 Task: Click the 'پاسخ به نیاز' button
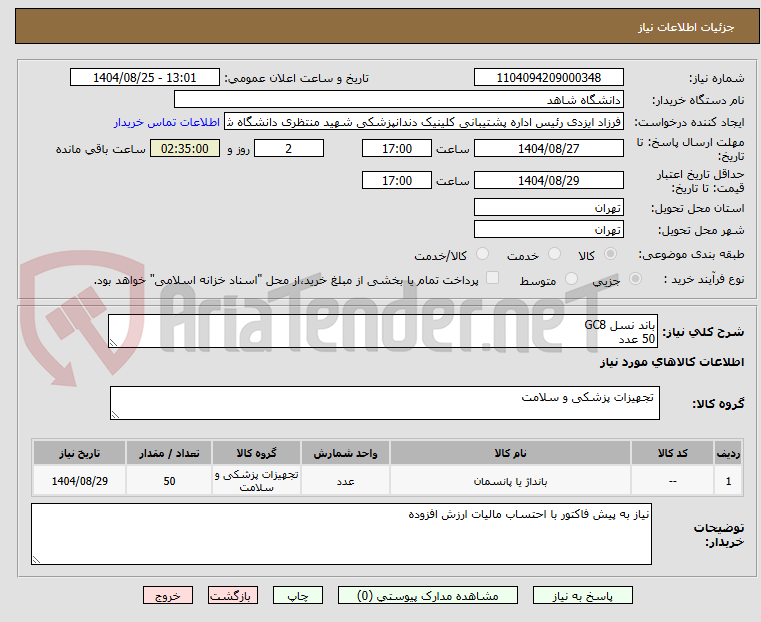[x=582, y=595]
